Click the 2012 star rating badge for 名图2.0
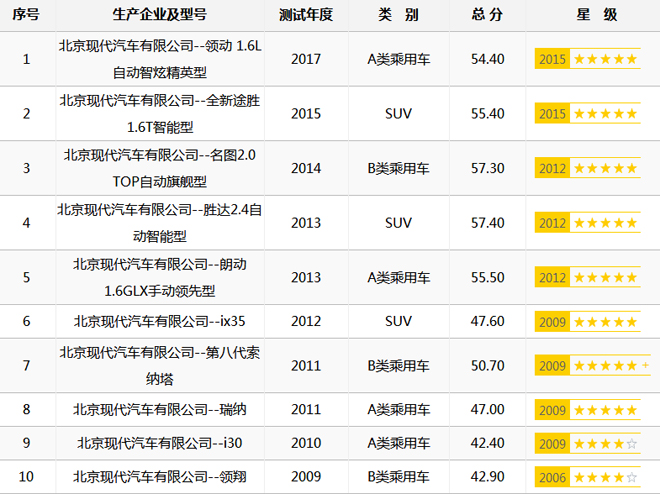The height and width of the screenshot is (494, 660). (588, 168)
